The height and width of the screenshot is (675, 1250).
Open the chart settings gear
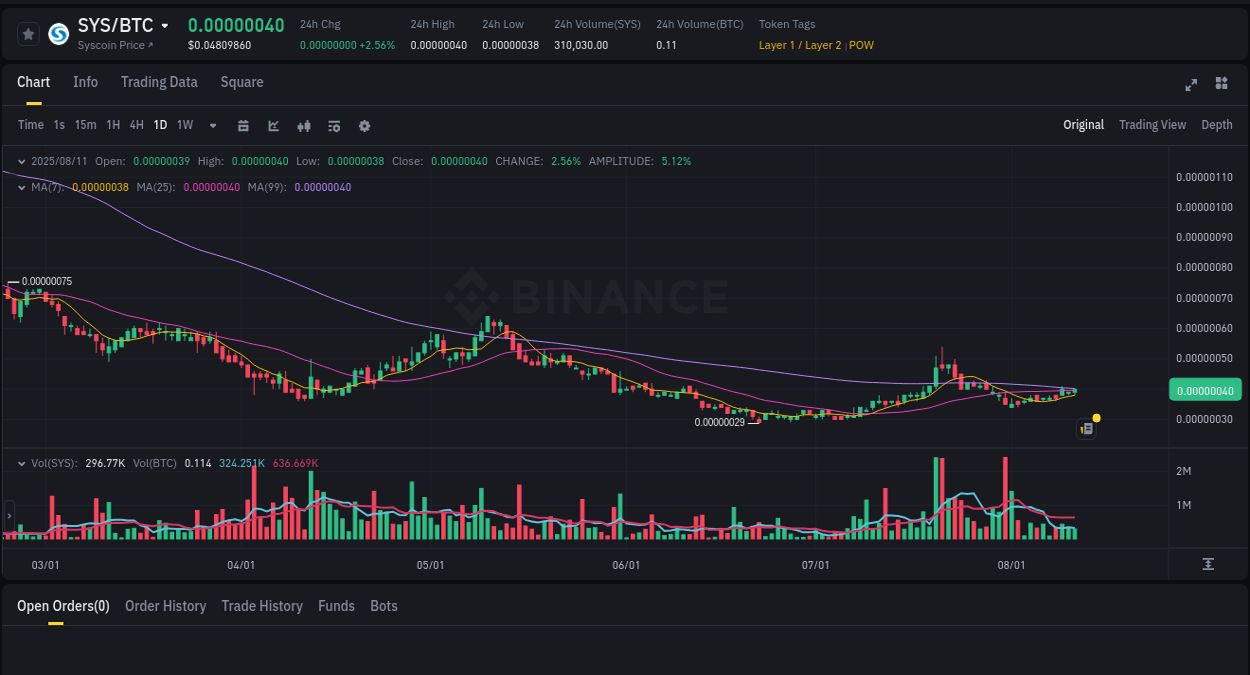click(x=364, y=125)
